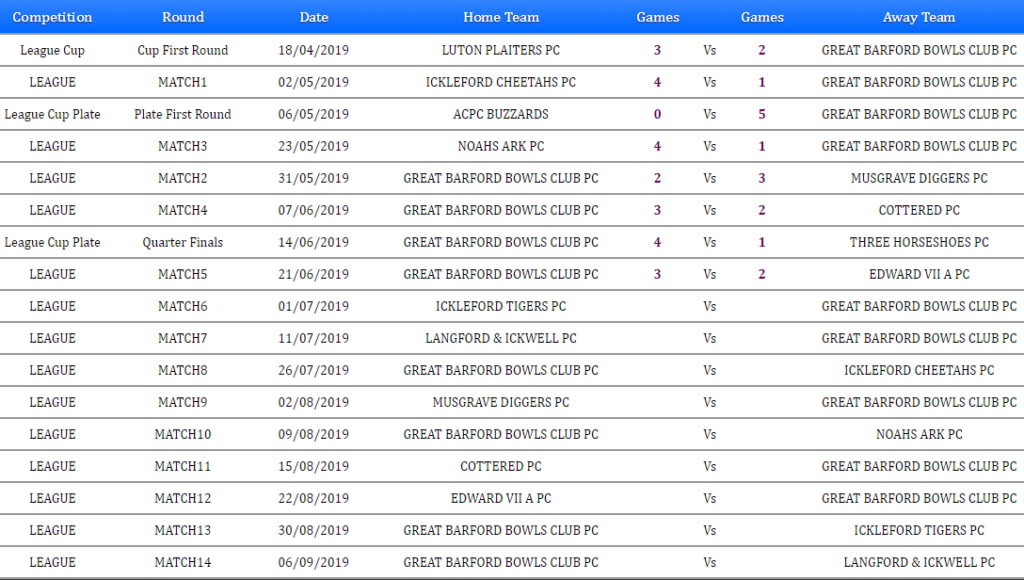Click the home score 0 for ACPC BUZZARDS
Viewport: 1024px width, 580px height.
coord(658,114)
